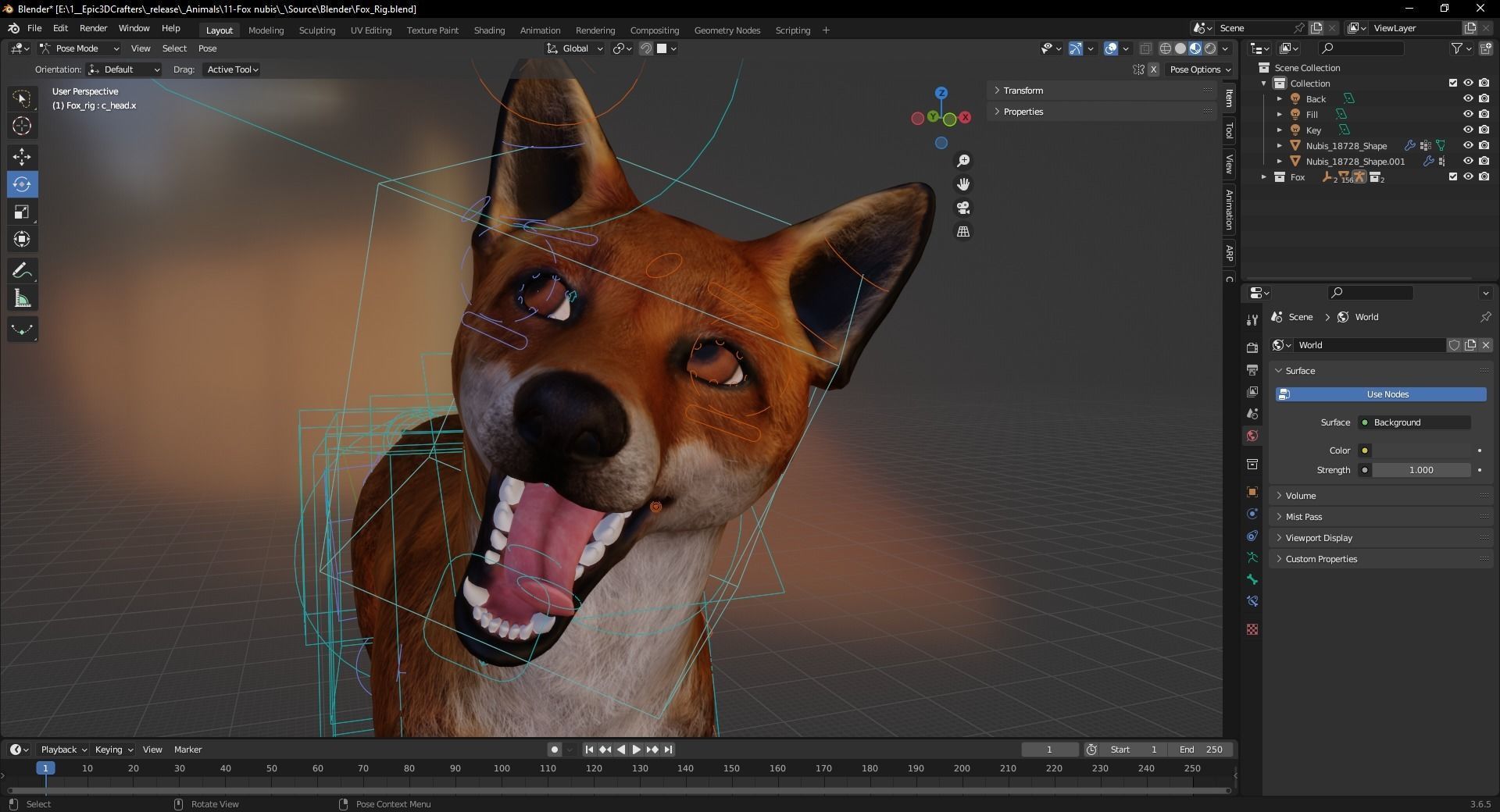
Task: Uncheck the Fox collection checkbox
Action: coord(1453,176)
